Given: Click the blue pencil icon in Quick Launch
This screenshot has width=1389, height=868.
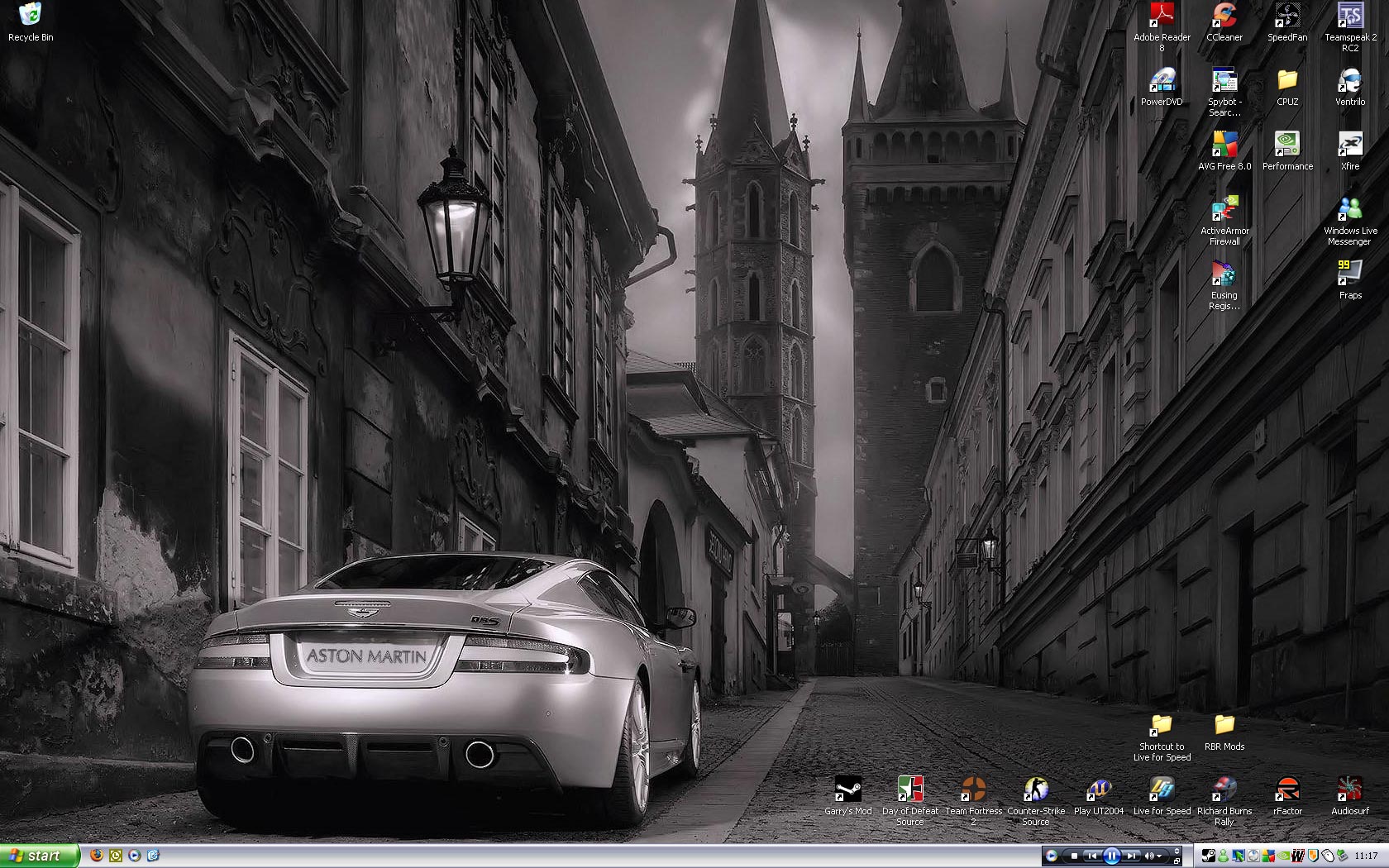Looking at the screenshot, I should click(x=153, y=856).
